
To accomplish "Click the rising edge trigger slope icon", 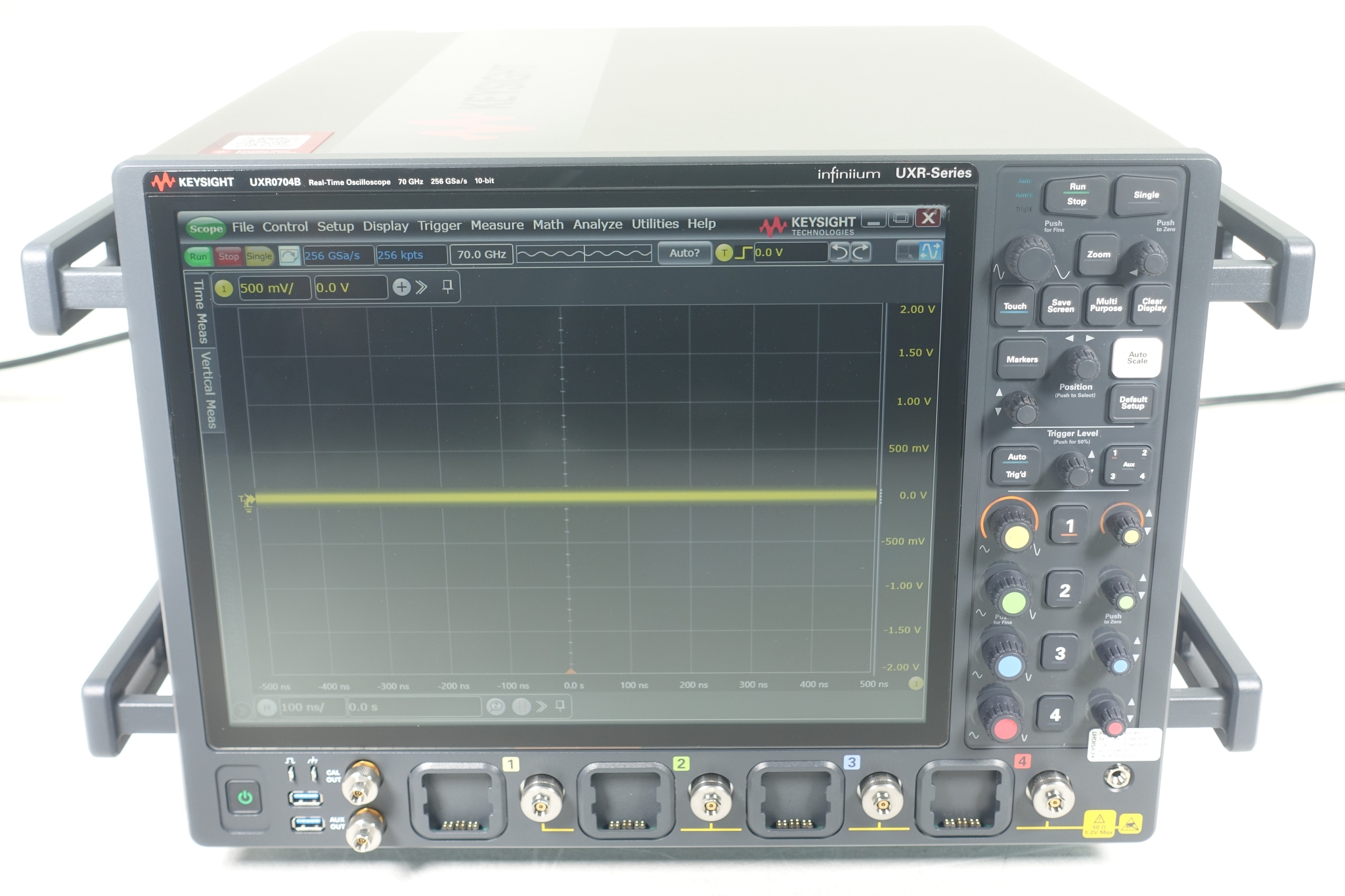I will [743, 253].
